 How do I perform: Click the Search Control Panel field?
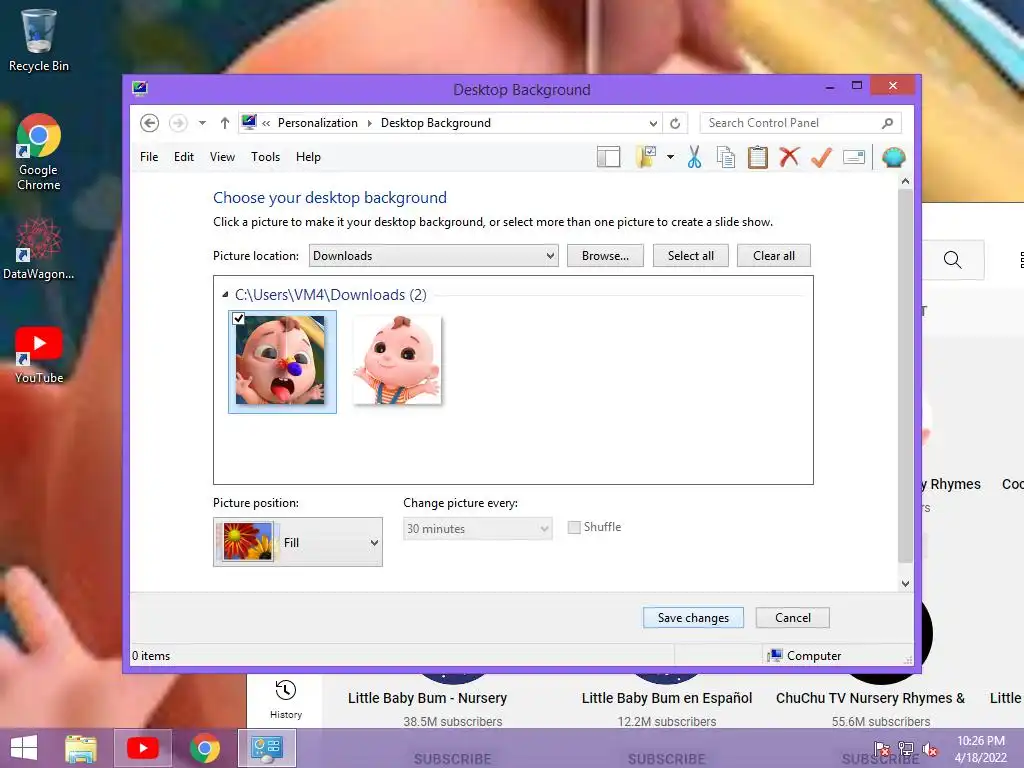pyautogui.click(x=801, y=123)
